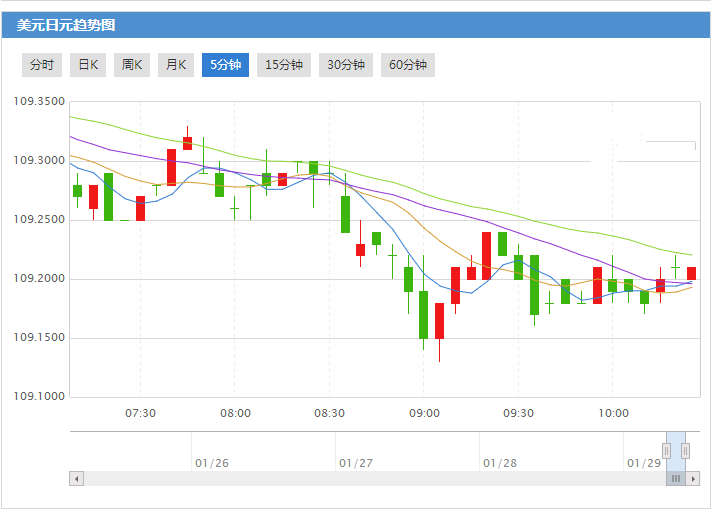The image size is (723, 516).
Task: Click the 01/27 date on timeline
Action: click(x=356, y=463)
